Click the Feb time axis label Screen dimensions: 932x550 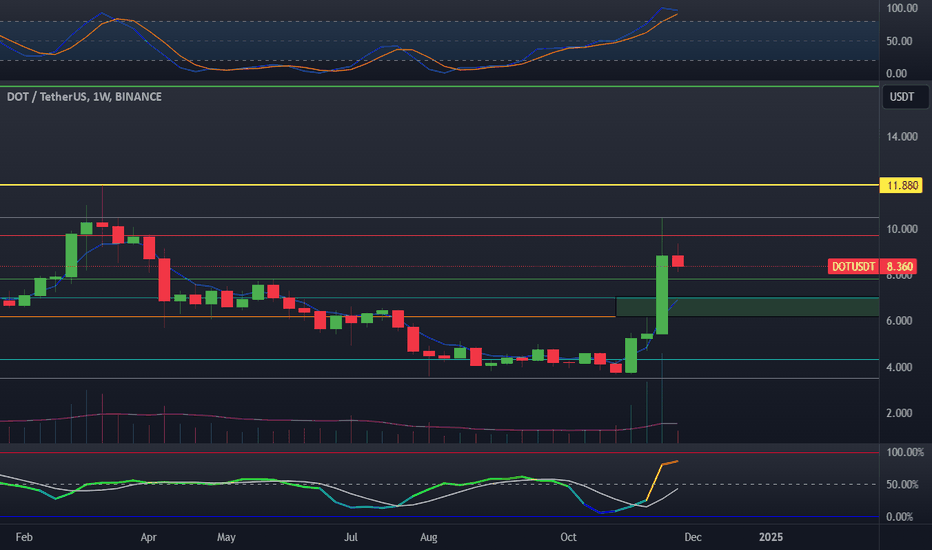pyautogui.click(x=24, y=537)
